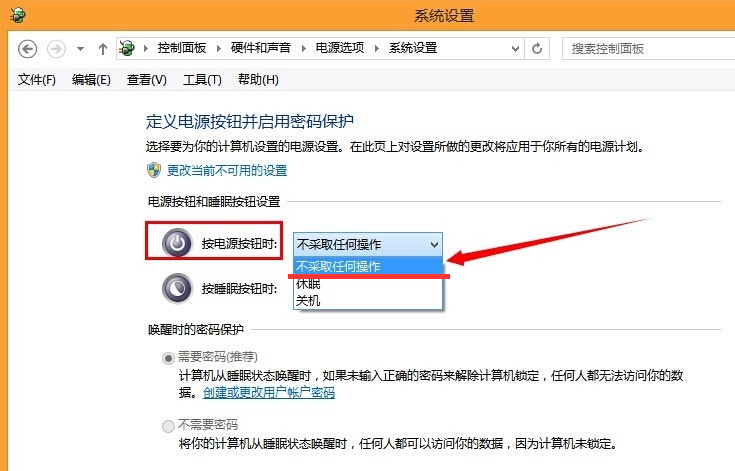
Task: Select the 不需要密码 radio button
Action: (168, 425)
